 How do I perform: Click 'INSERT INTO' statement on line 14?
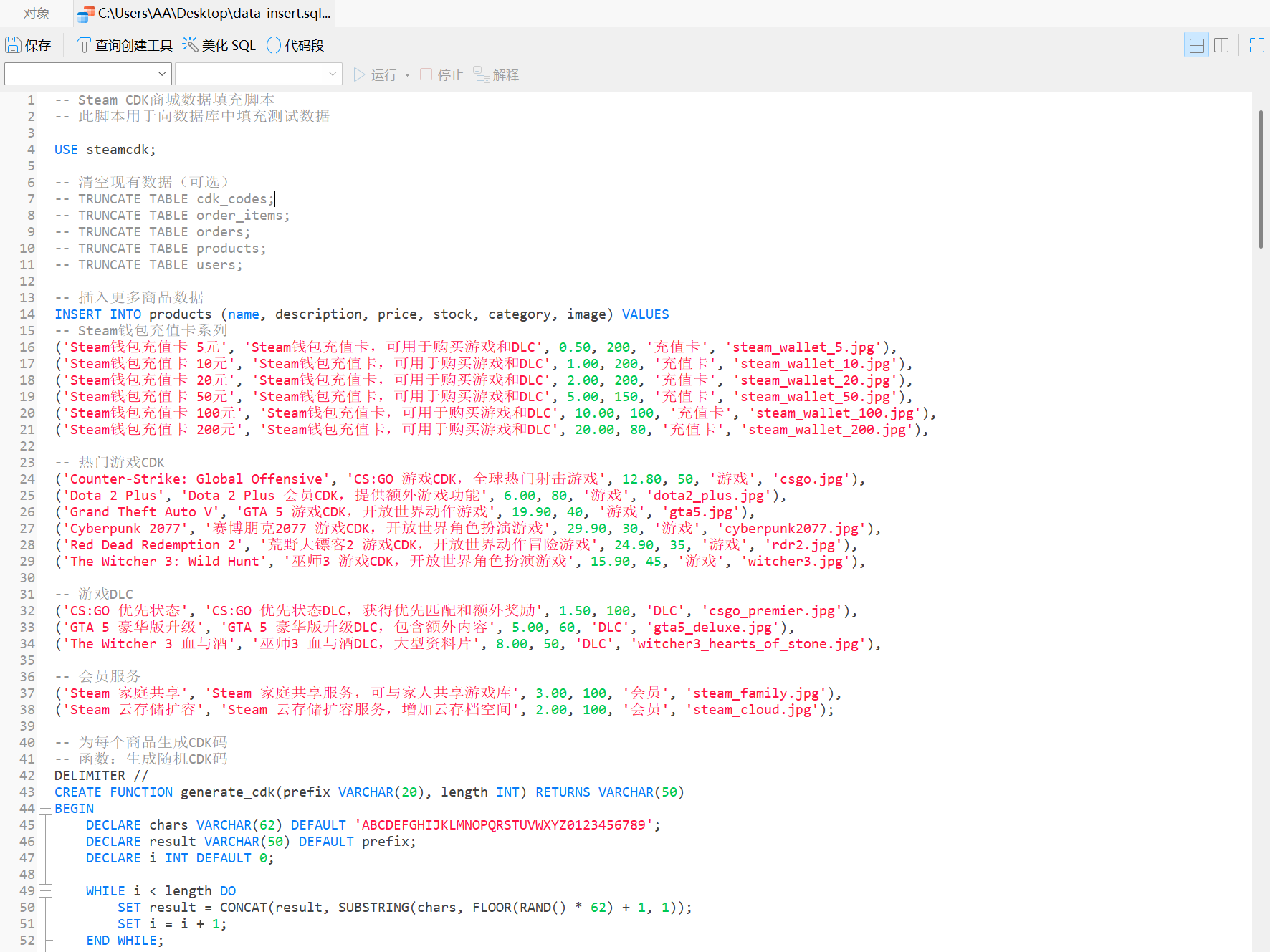click(x=98, y=314)
